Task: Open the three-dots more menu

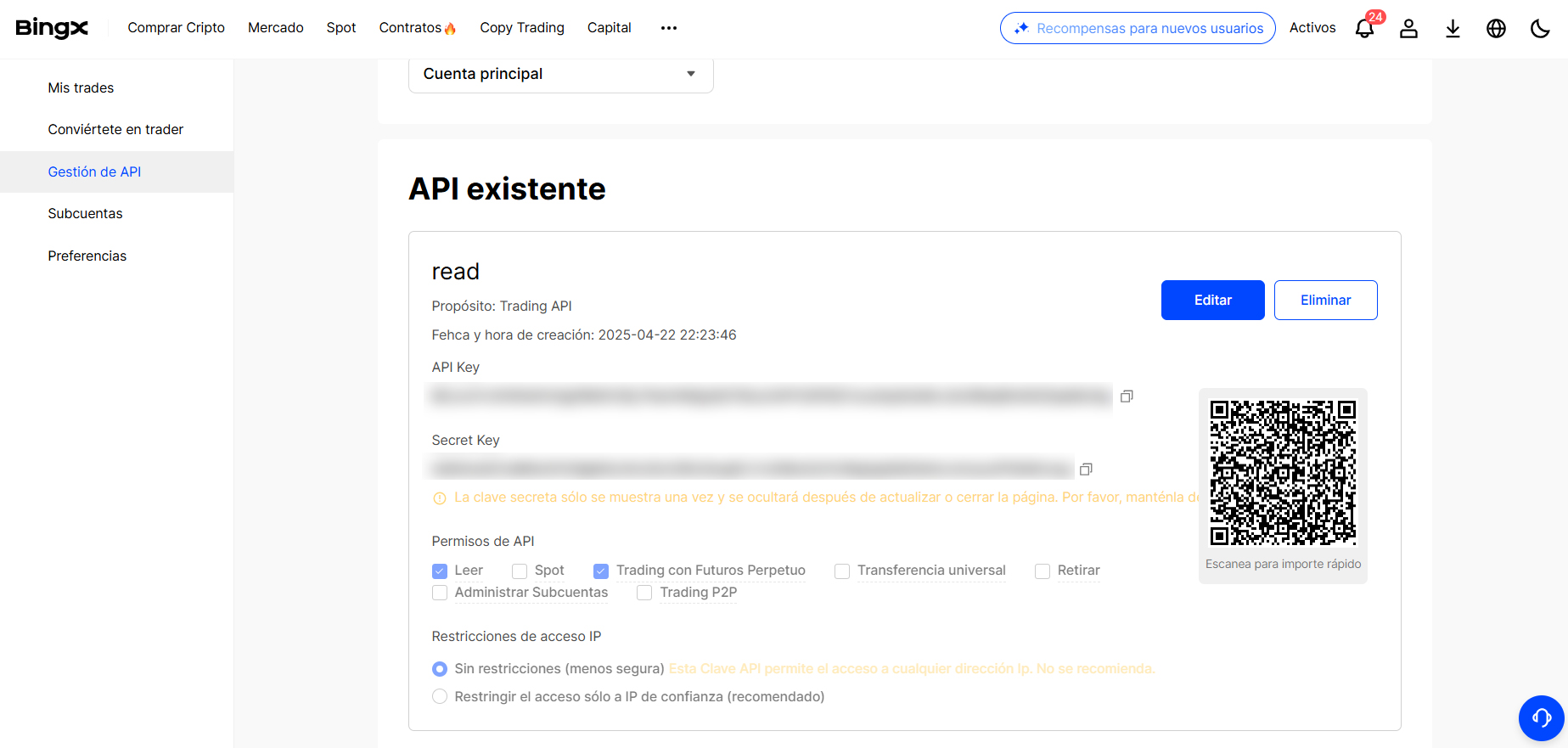Action: point(669,28)
